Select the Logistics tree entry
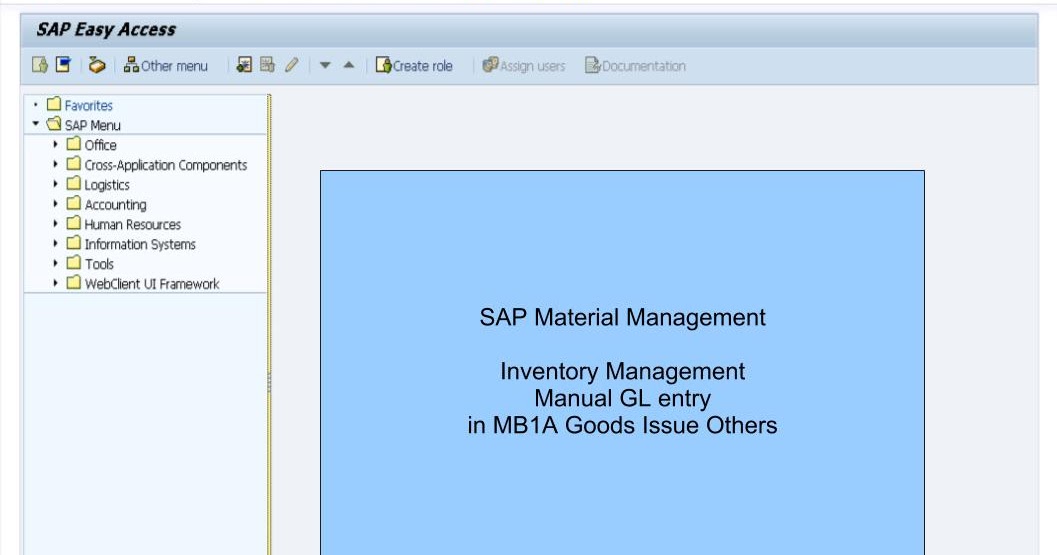This screenshot has height=555, width=1057. [107, 185]
